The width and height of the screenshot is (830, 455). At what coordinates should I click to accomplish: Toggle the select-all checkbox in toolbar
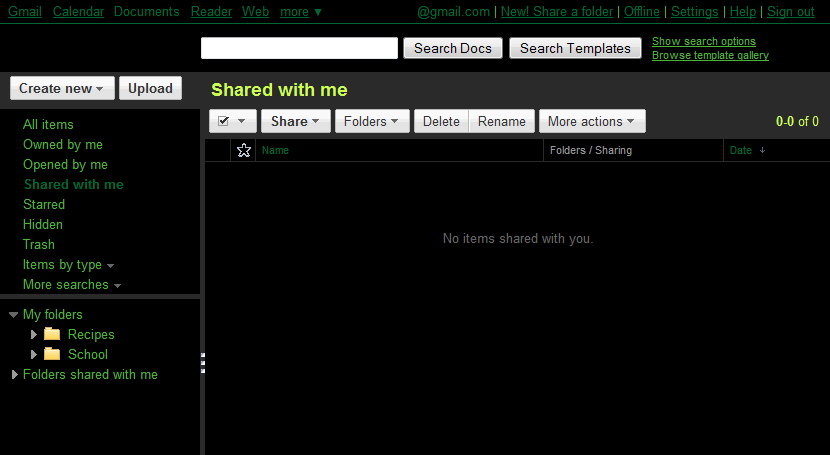tap(223, 121)
